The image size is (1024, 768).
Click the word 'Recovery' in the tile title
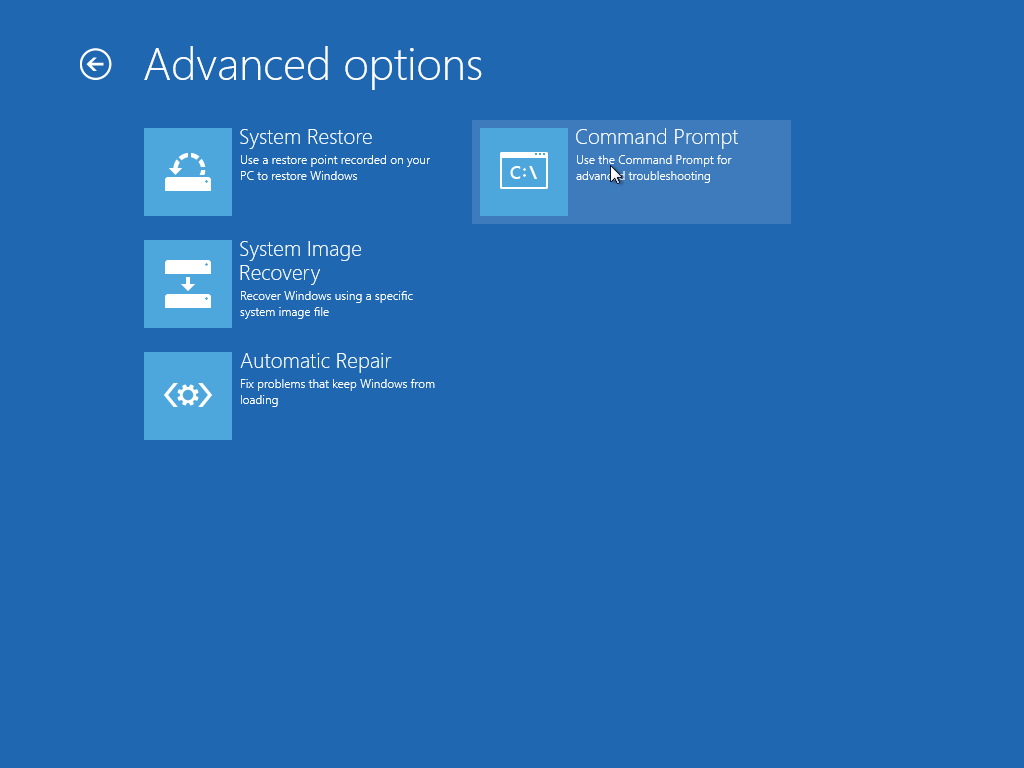coord(279,274)
